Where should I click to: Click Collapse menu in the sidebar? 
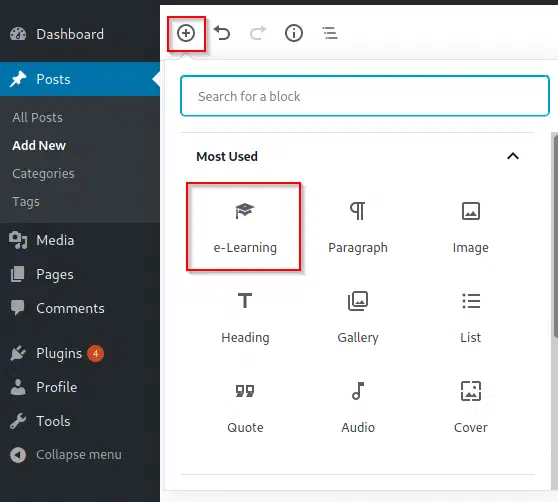tap(66, 454)
